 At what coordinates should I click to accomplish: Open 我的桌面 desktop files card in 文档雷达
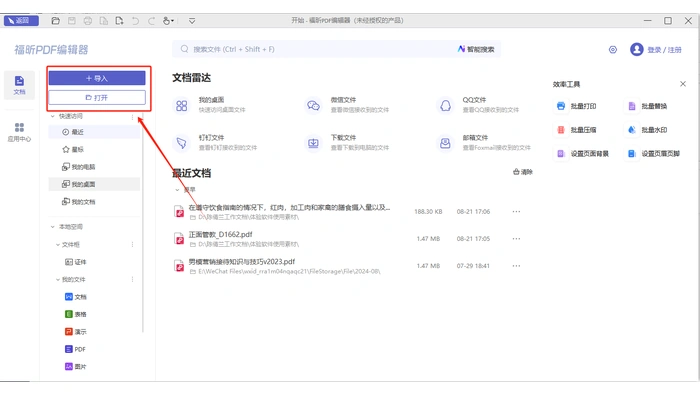click(x=210, y=105)
